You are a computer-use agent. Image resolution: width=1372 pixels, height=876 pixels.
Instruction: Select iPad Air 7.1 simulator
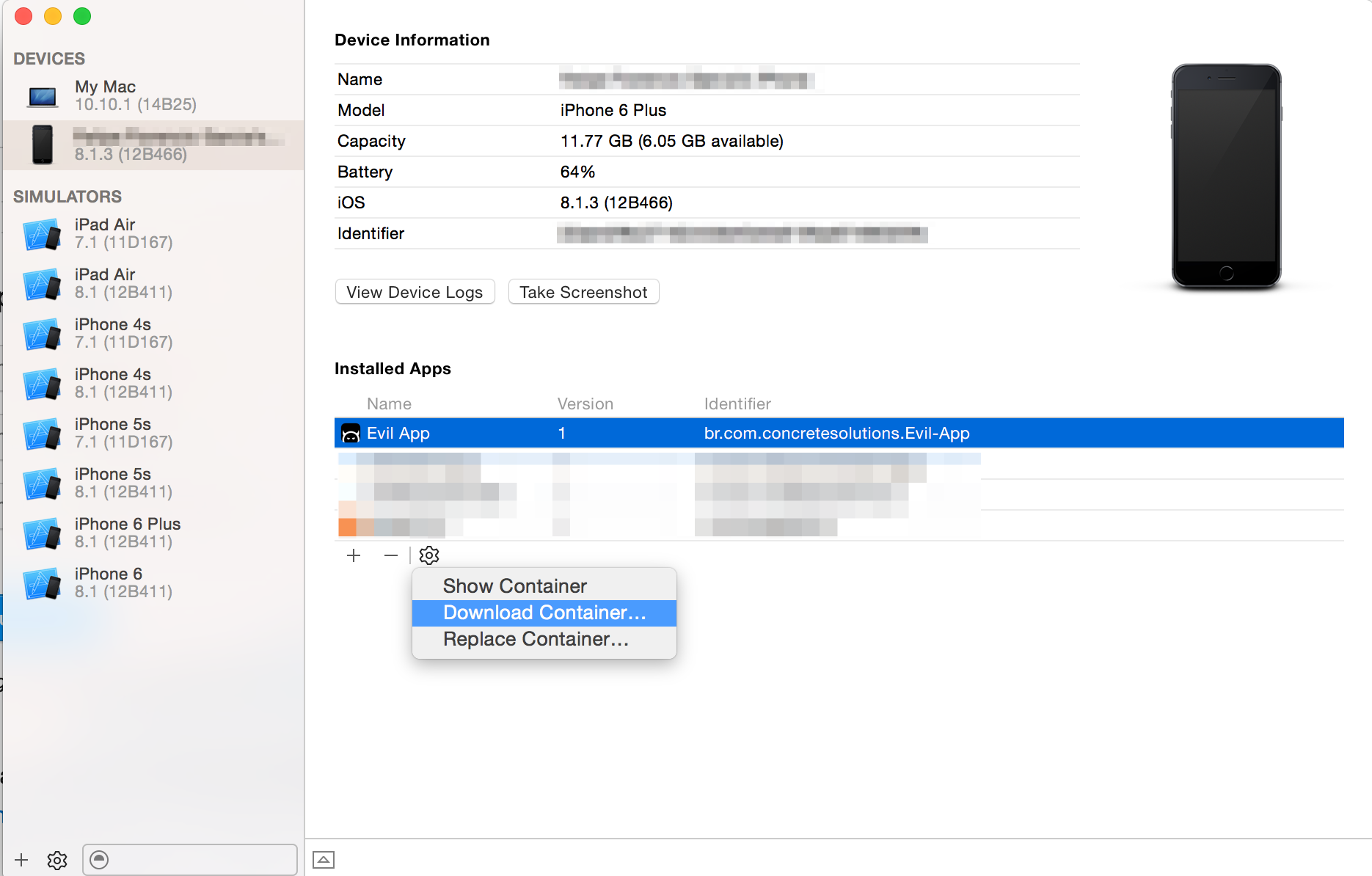point(153,233)
